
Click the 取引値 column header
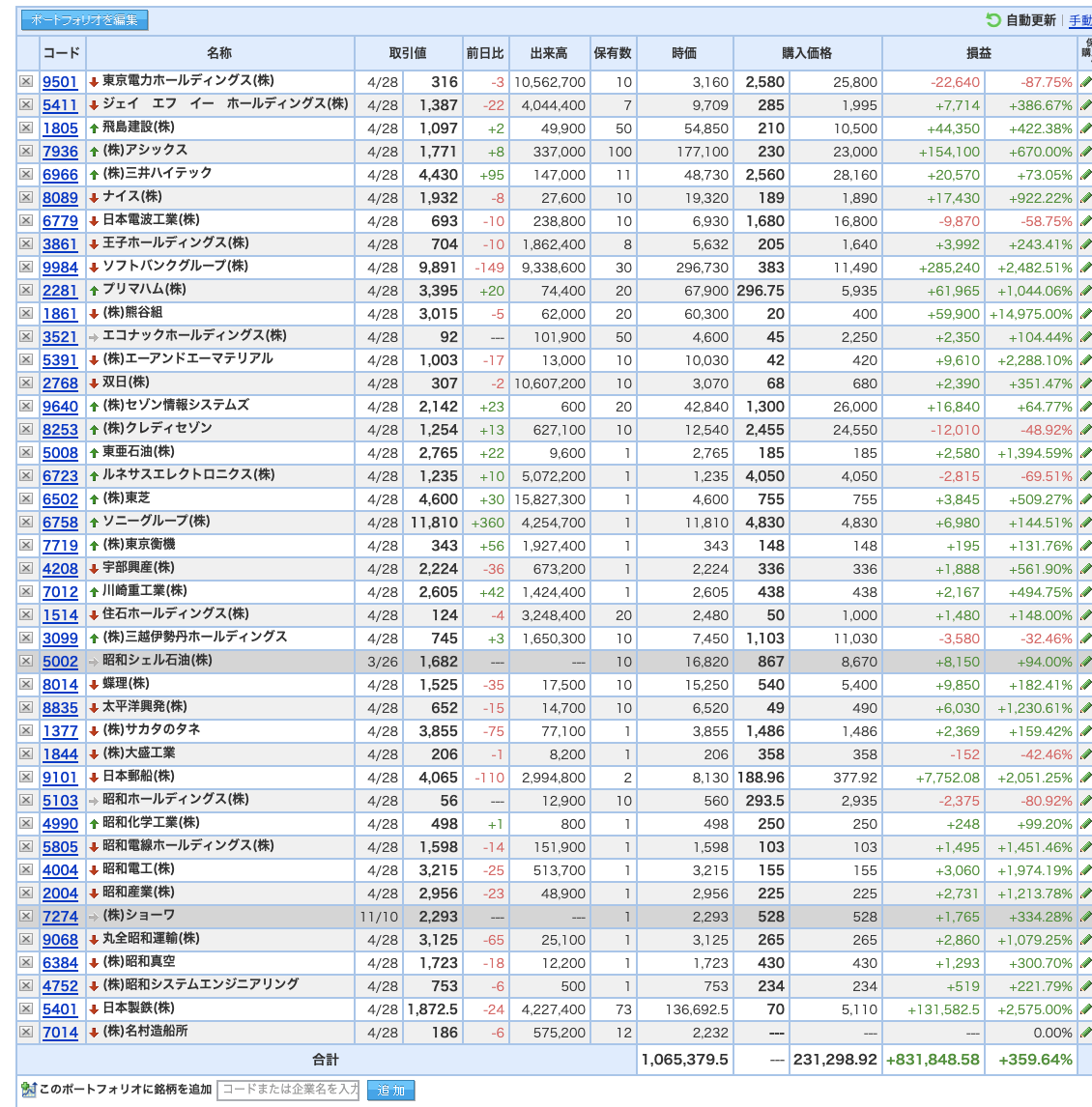point(408,53)
